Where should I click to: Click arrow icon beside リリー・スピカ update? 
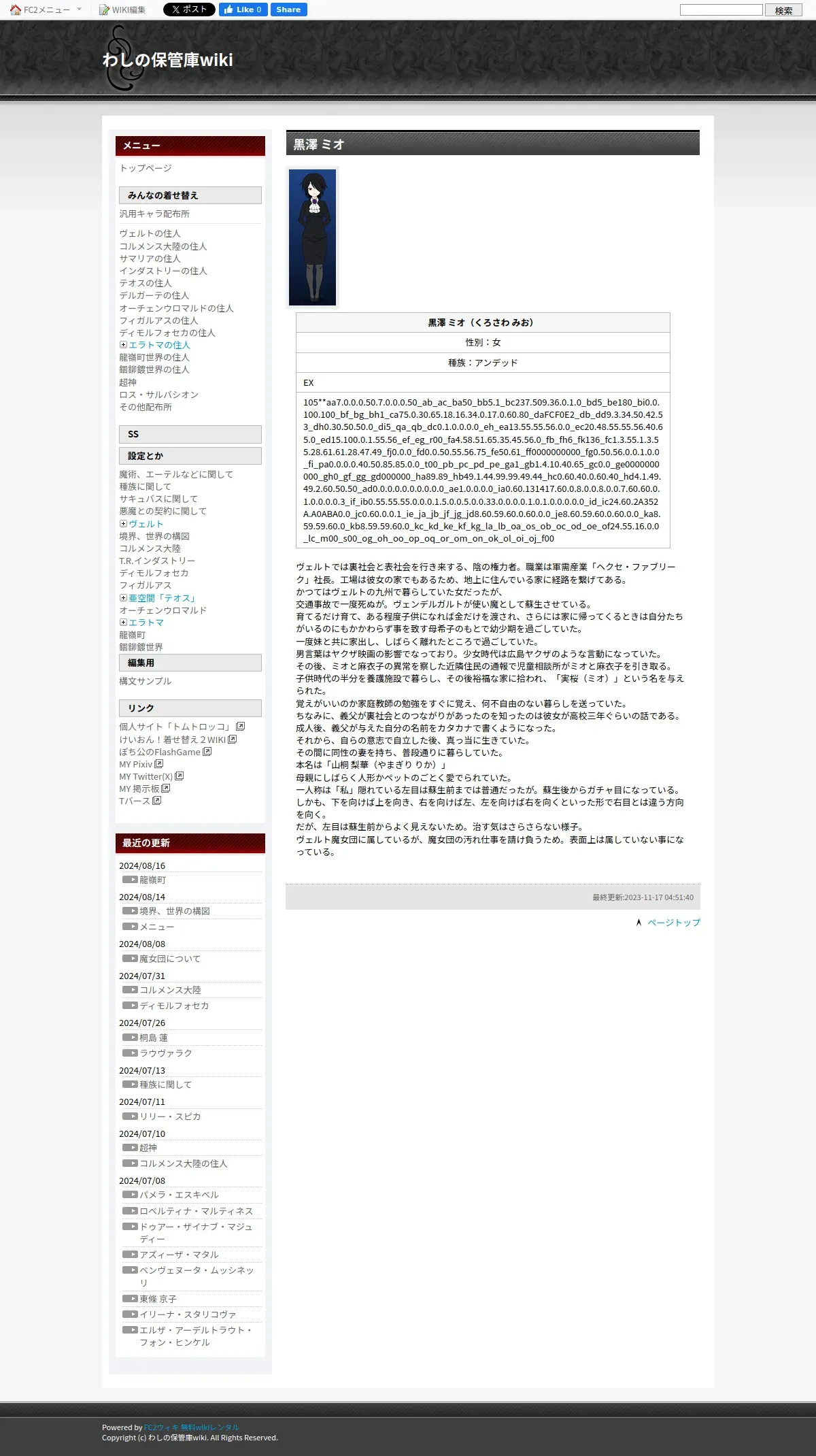click(130, 1116)
